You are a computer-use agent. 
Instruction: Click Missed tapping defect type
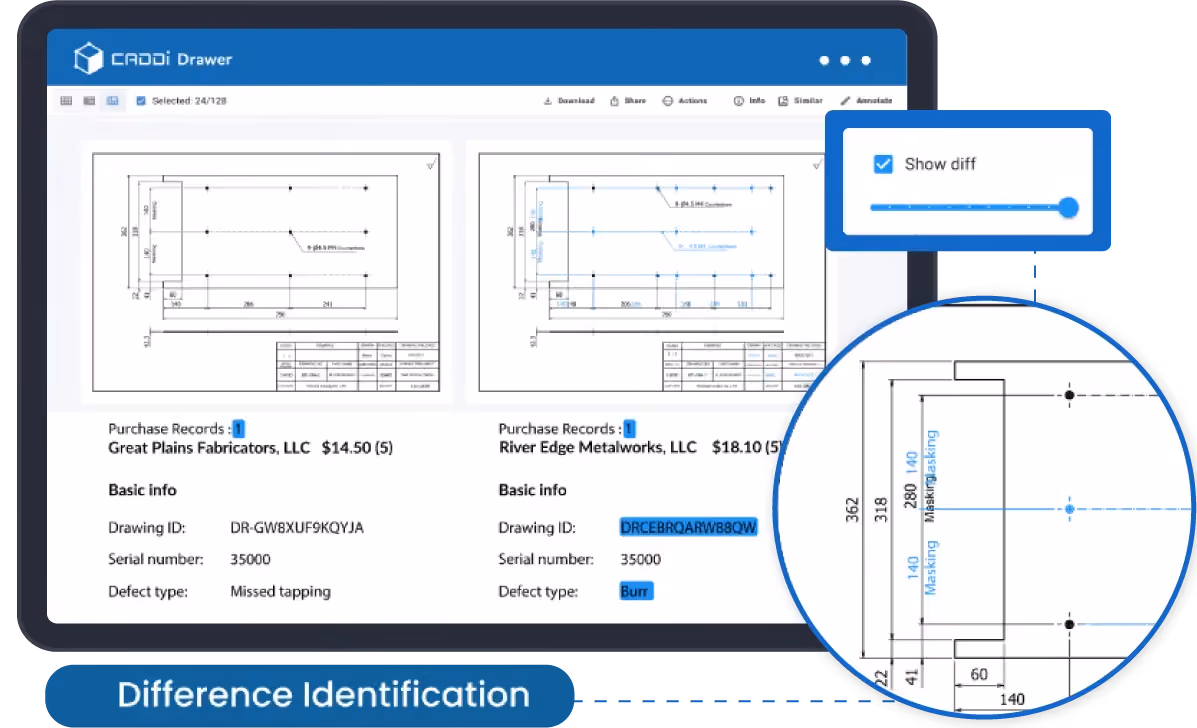(x=280, y=591)
